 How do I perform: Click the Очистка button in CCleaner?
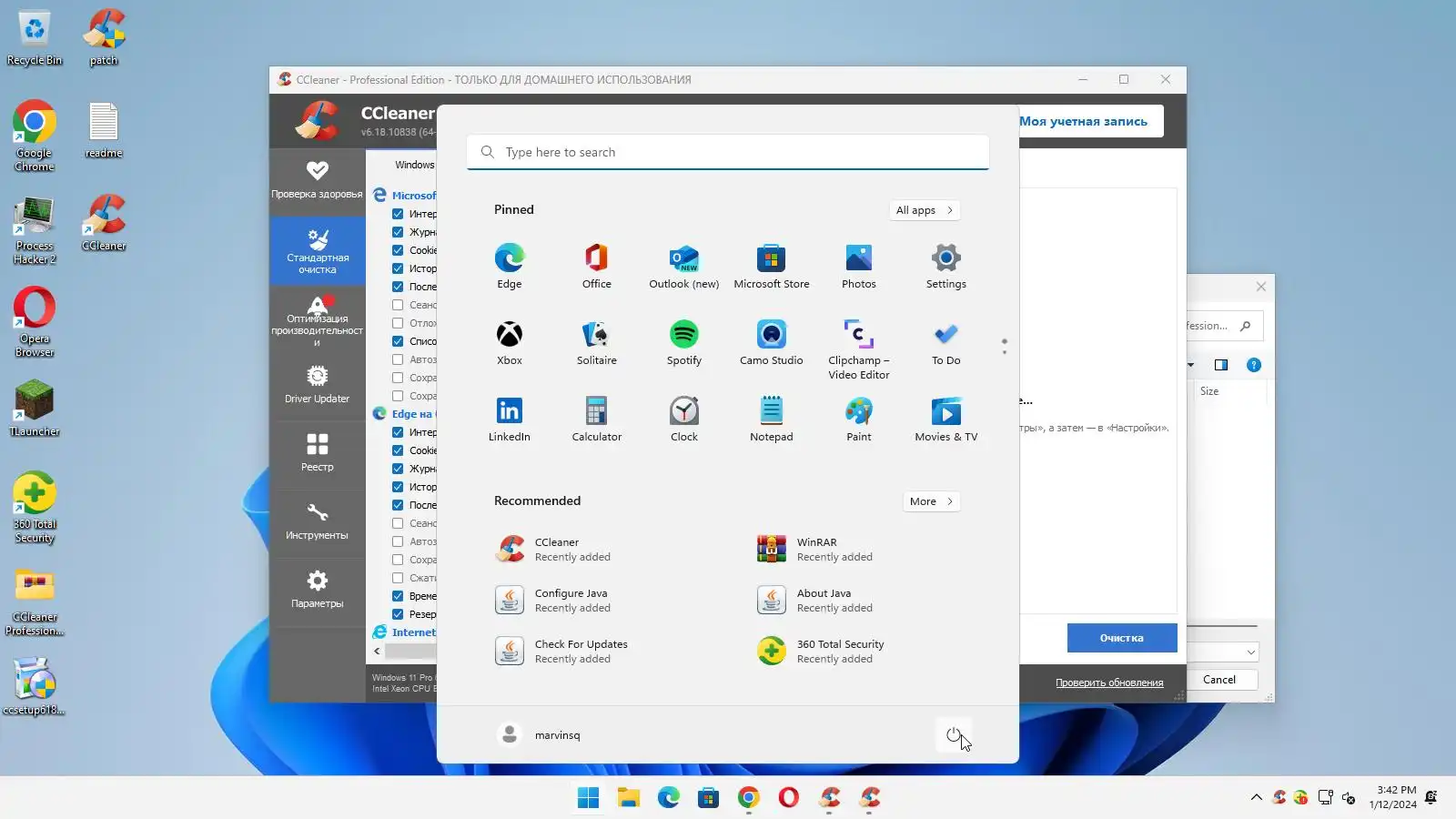click(x=1122, y=638)
